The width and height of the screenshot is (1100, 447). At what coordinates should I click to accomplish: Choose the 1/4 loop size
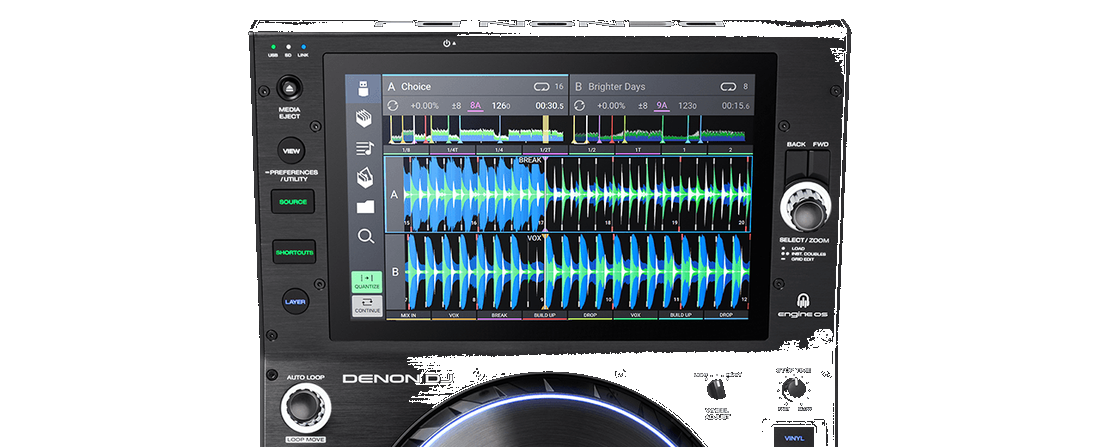499,150
